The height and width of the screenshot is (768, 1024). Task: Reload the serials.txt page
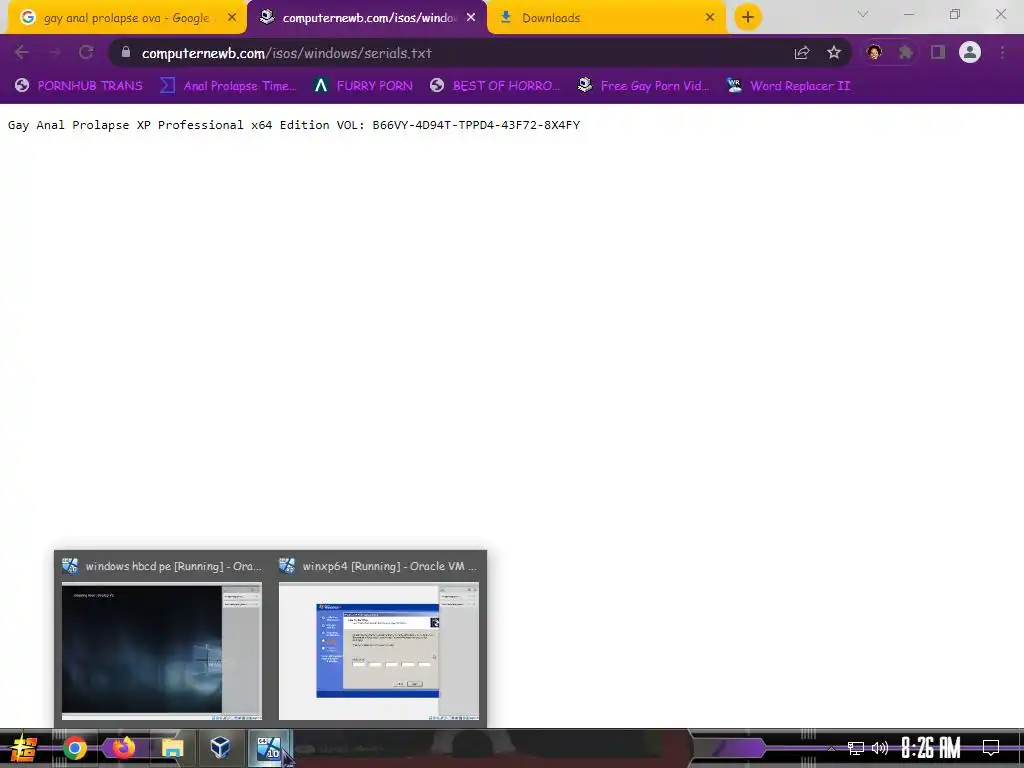coord(86,53)
